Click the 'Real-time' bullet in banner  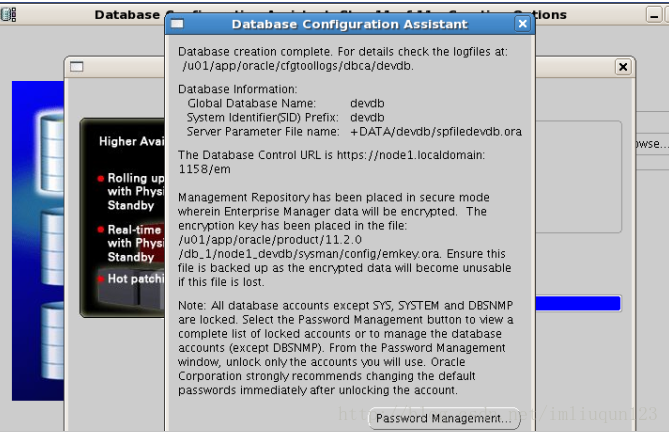click(x=131, y=243)
